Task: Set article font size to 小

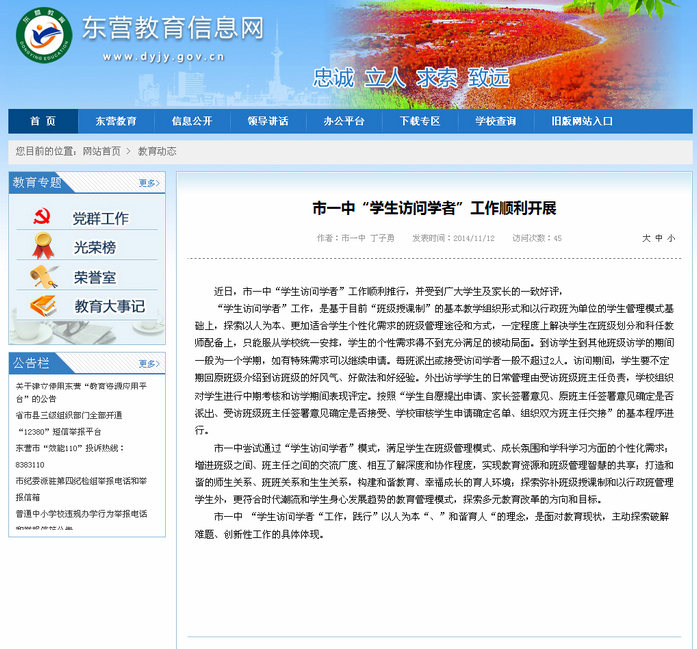Action: 671,238
